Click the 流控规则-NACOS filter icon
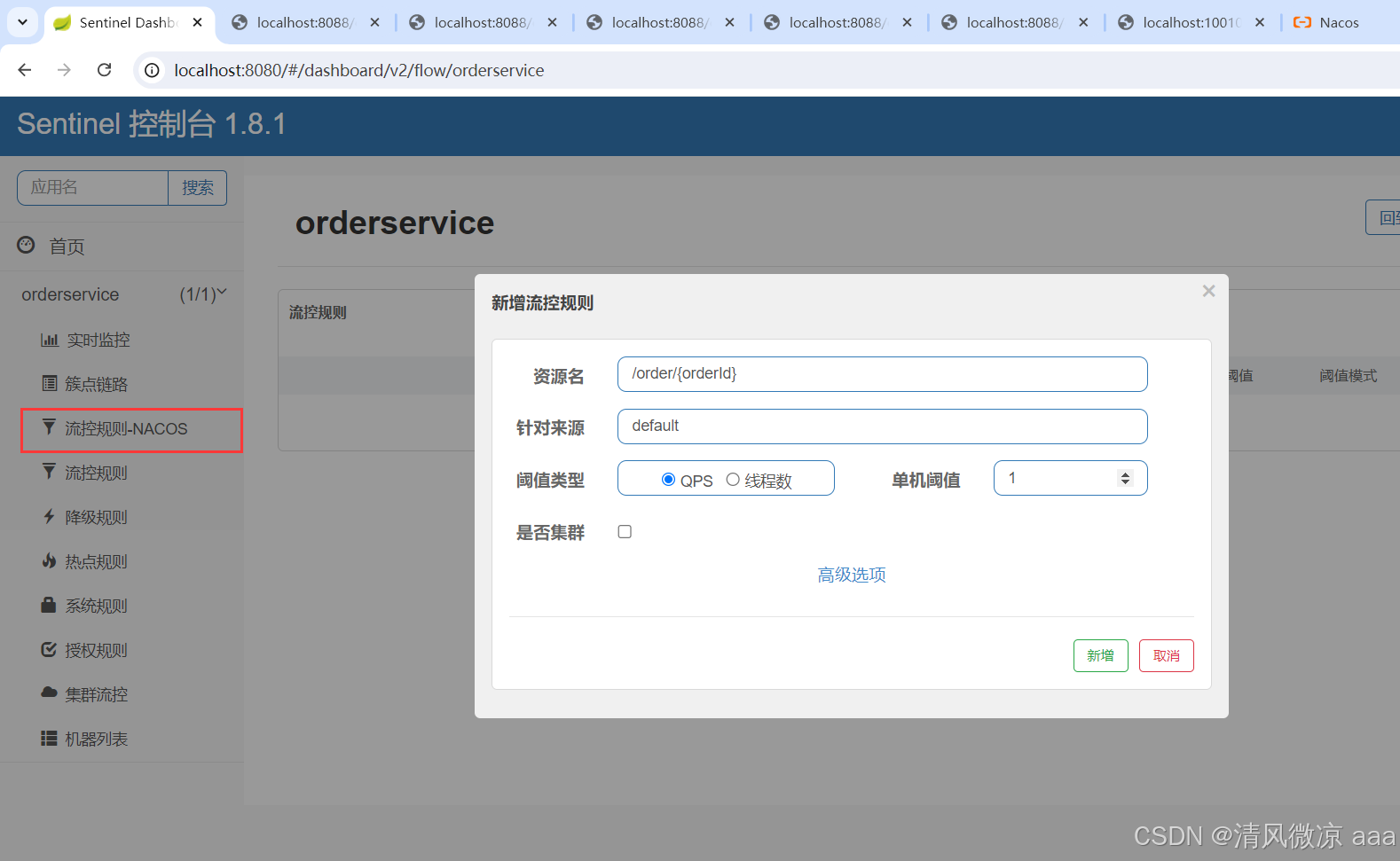 click(x=49, y=427)
